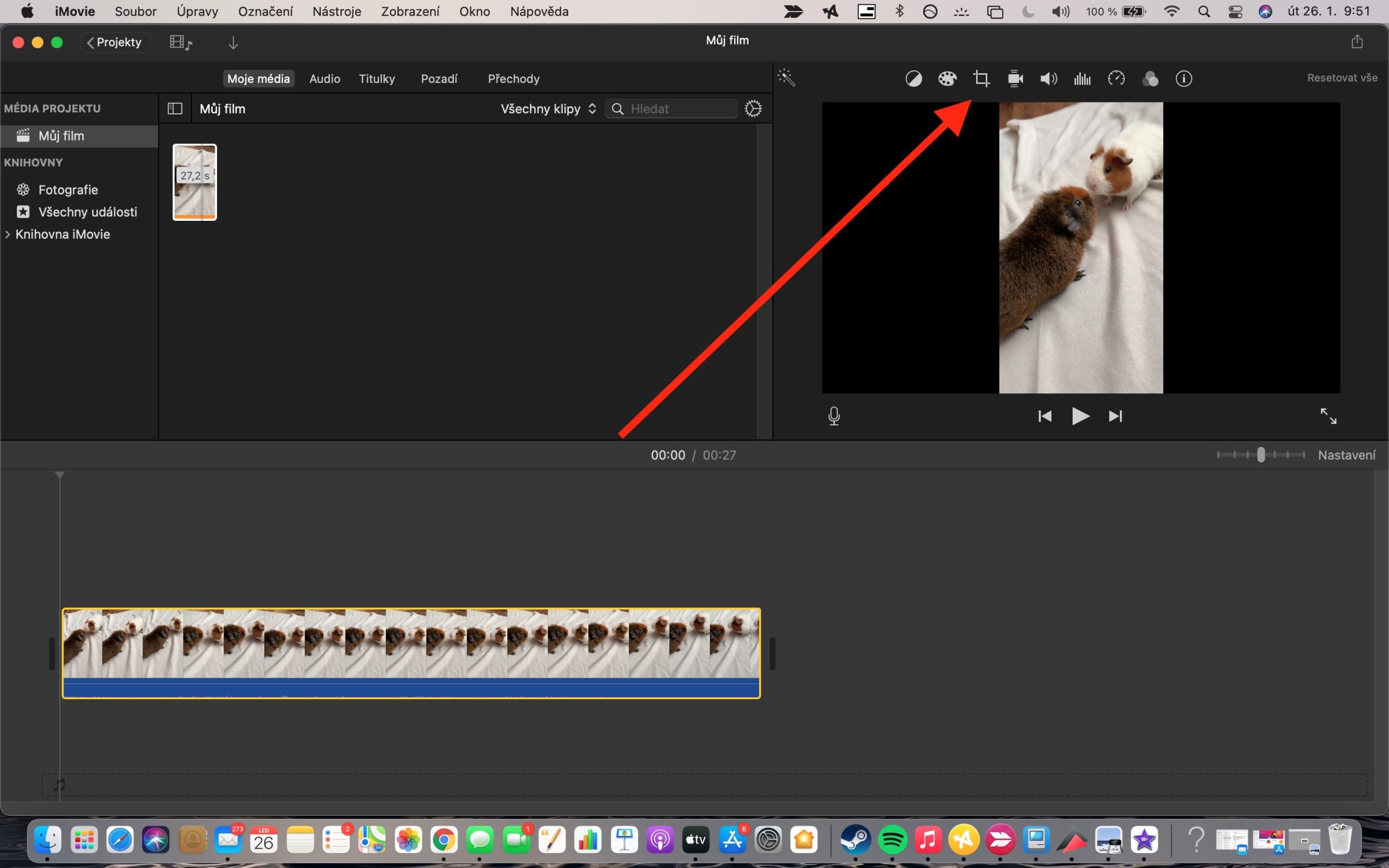Open the Okno menu

474,11
